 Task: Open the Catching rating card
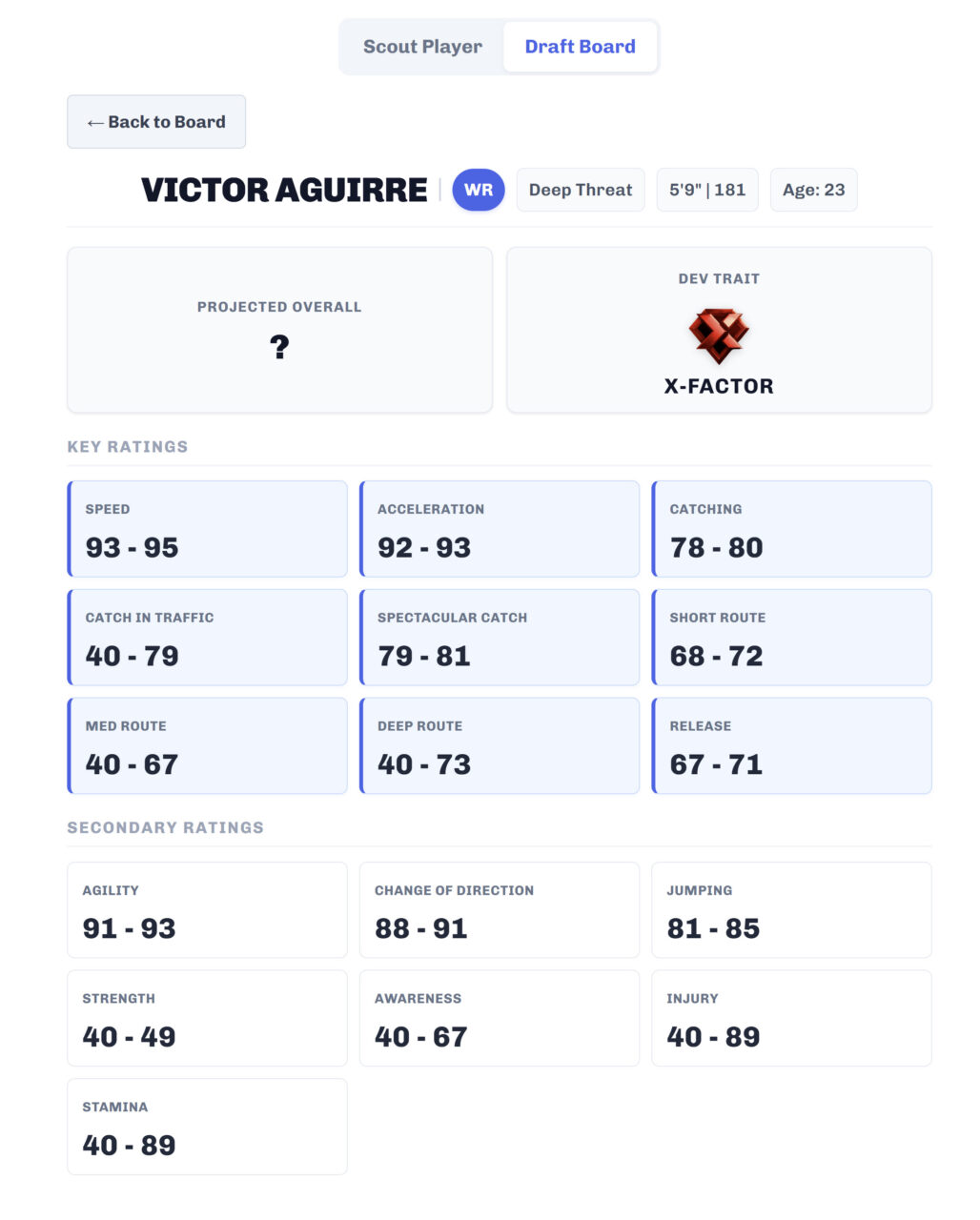pos(791,529)
